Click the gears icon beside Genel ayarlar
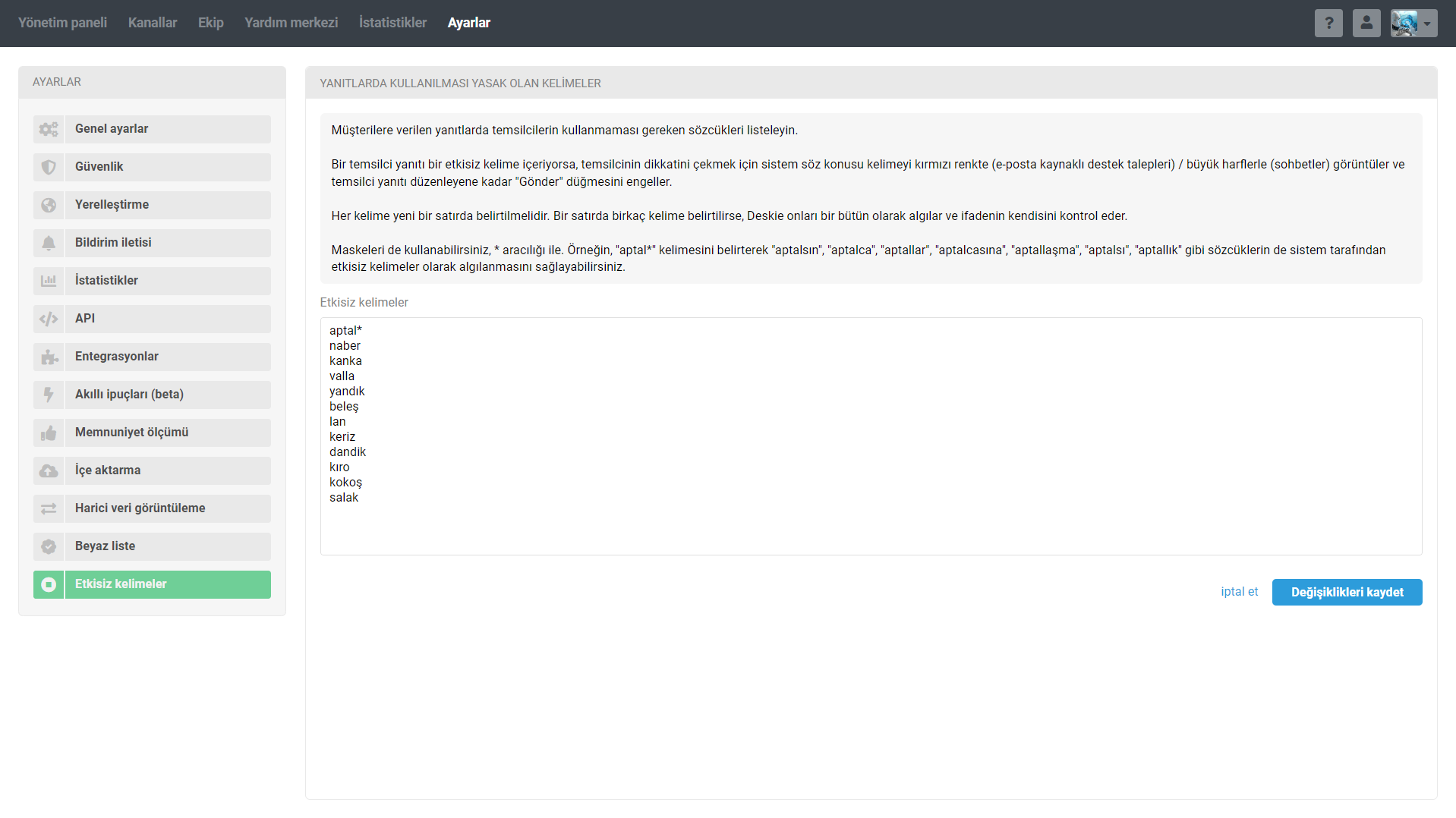The image size is (1456, 818). [x=49, y=129]
